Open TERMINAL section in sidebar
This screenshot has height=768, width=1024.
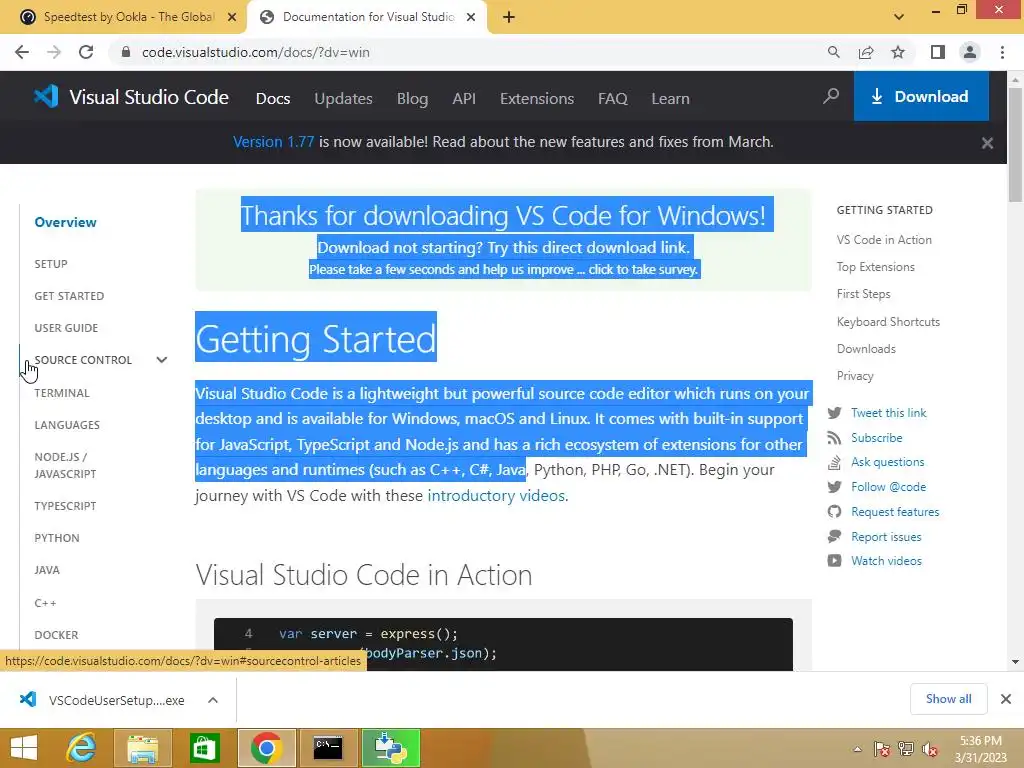pos(62,393)
